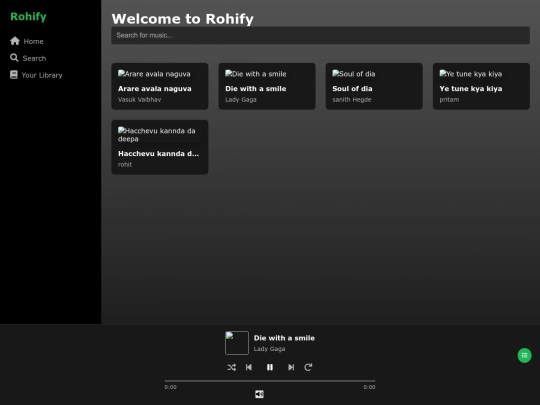Mute the volume speaker icon

259,394
